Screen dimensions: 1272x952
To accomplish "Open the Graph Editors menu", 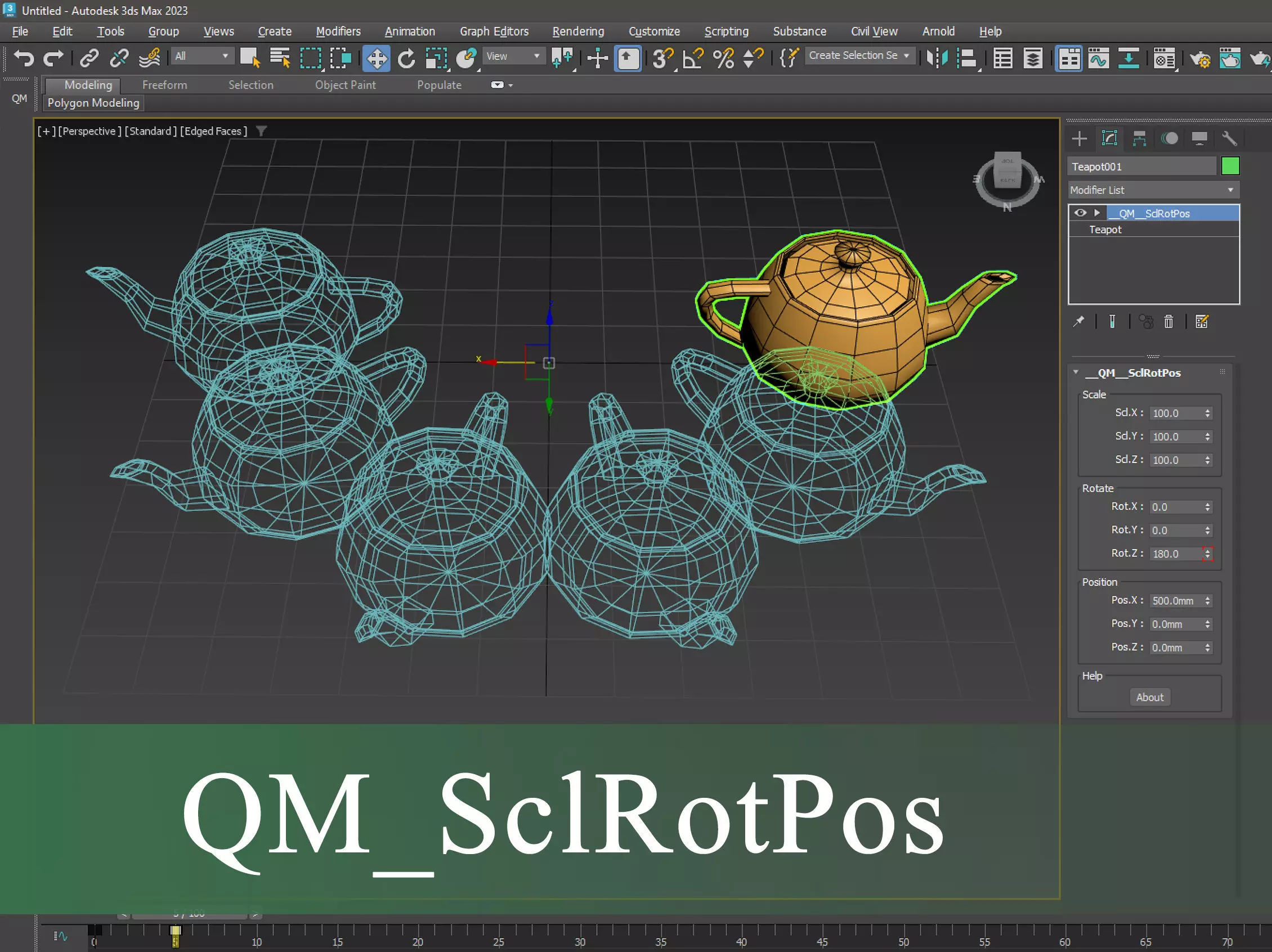I will [x=494, y=31].
